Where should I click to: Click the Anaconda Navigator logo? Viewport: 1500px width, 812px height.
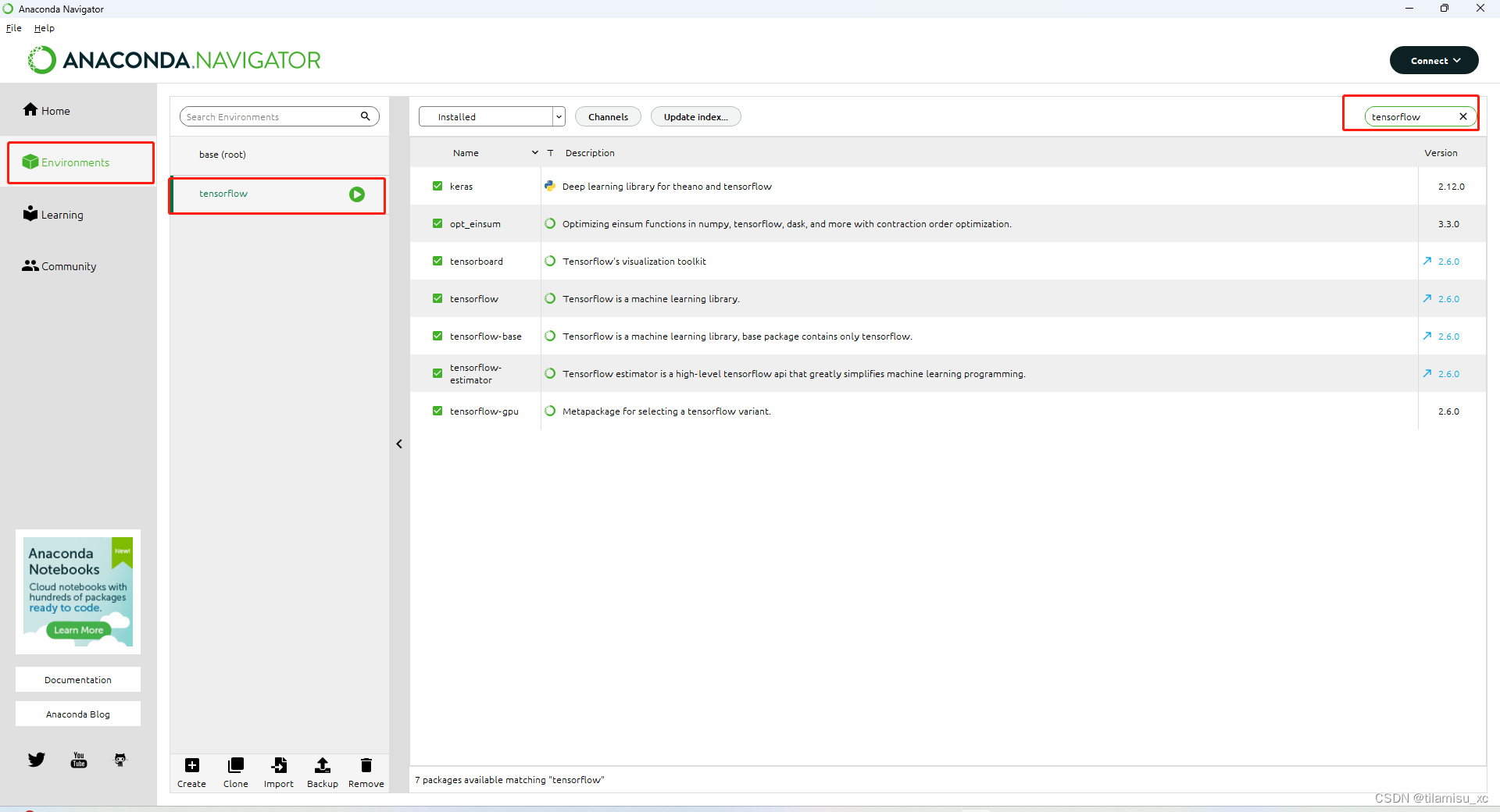click(174, 60)
